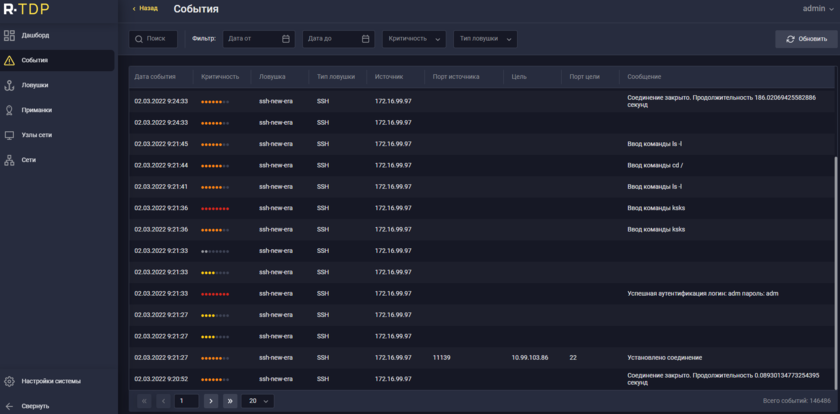This screenshot has width=840, height=414.
Task: Expand the Критичность filter dropdown
Action: [414, 39]
